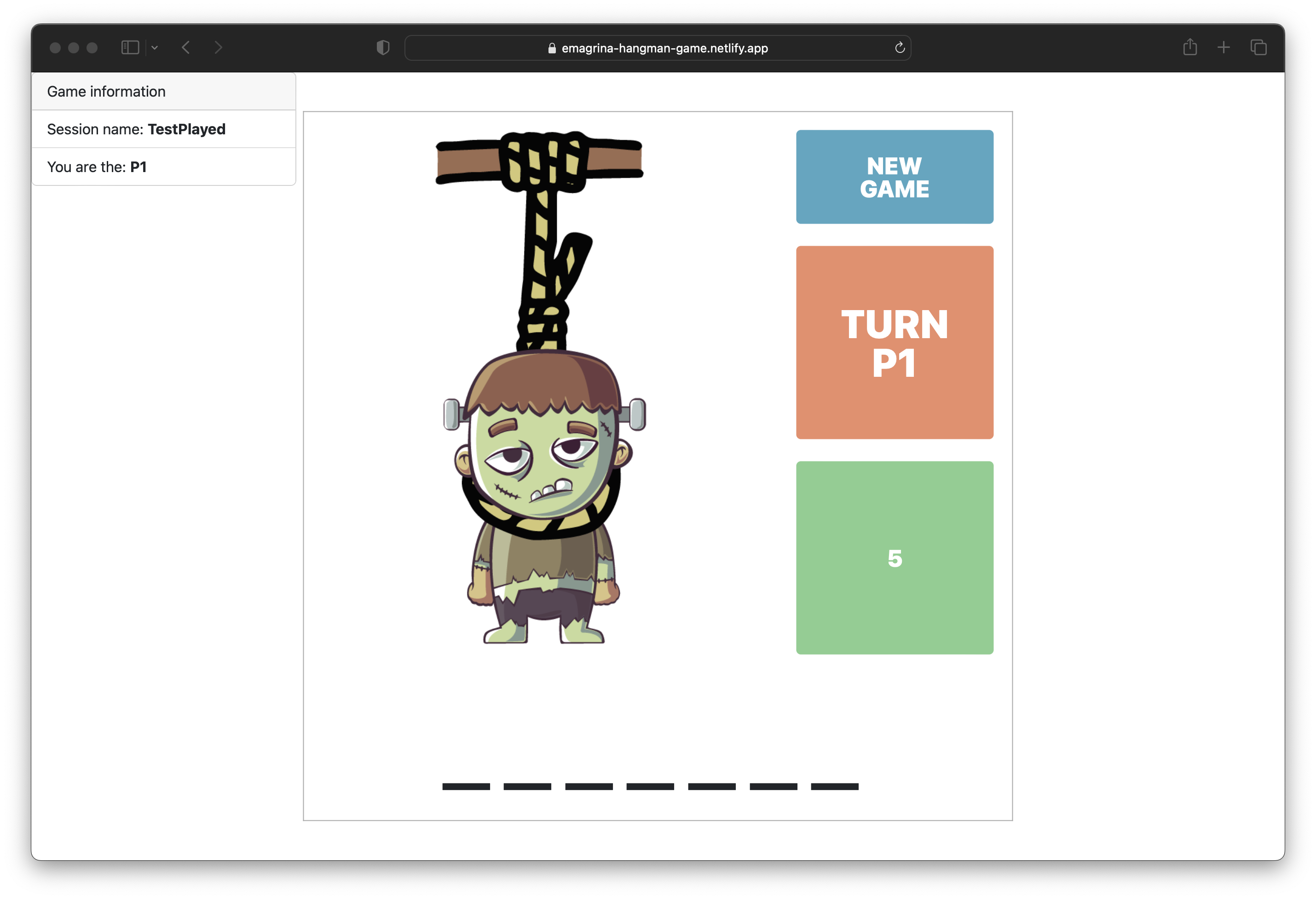Click the lock icon in the address bar

pos(552,48)
